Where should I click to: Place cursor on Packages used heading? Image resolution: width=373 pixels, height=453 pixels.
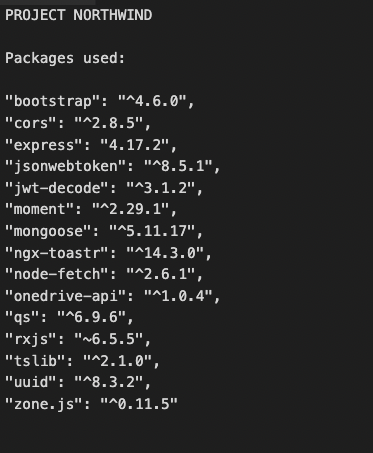coord(65,58)
